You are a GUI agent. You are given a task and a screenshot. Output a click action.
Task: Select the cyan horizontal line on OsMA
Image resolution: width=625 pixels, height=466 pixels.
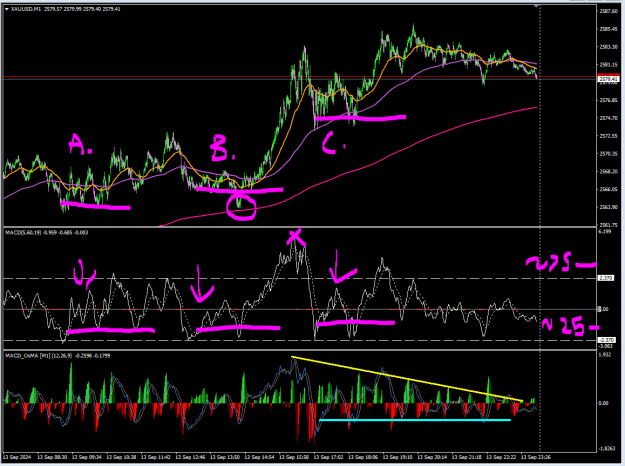(x=415, y=420)
